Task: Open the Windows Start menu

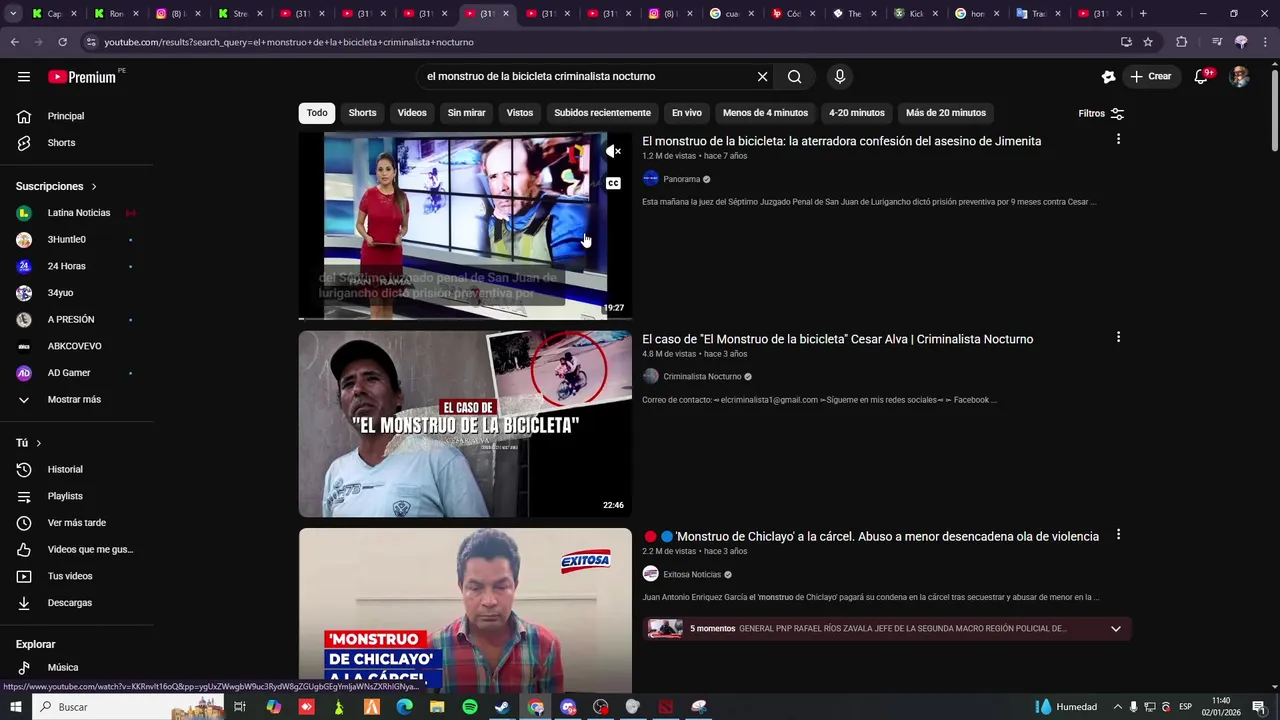Action: pos(15,707)
